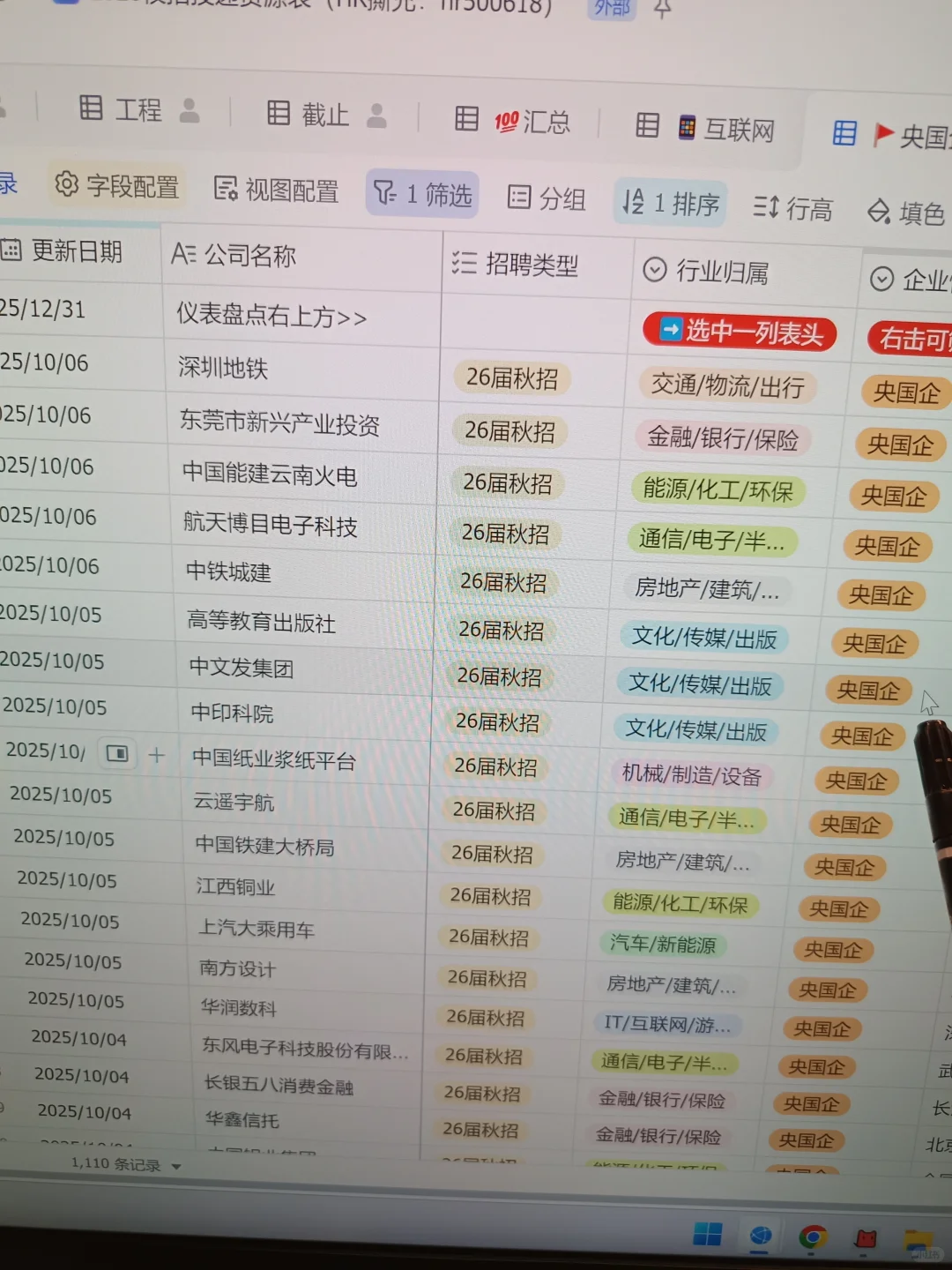Click the list icon in 招聘类型 header
Viewport: 952px width, 1270px height.
click(464, 262)
